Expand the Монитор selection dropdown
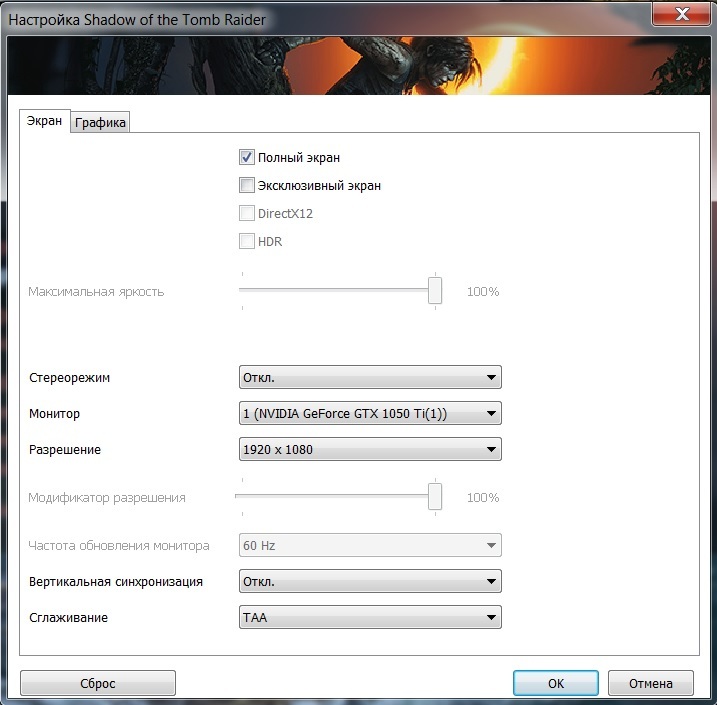Image resolution: width=717 pixels, height=705 pixels. pos(369,413)
